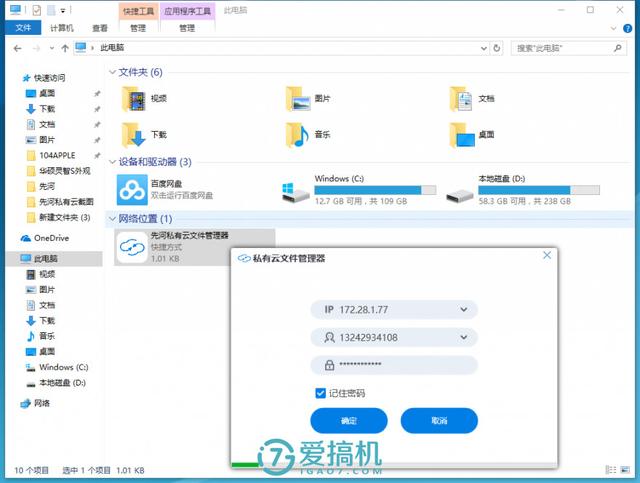Open the 图片 folder icon

point(298,99)
